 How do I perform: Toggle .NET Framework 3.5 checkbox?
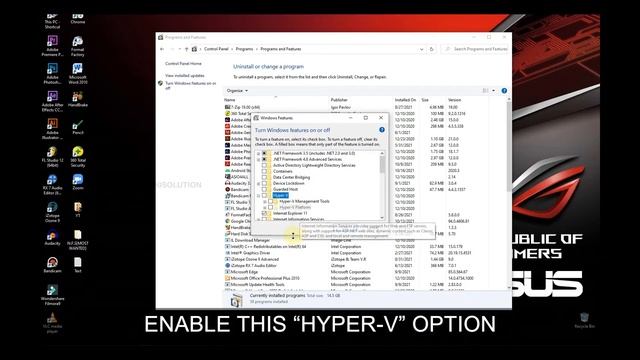click(x=264, y=153)
